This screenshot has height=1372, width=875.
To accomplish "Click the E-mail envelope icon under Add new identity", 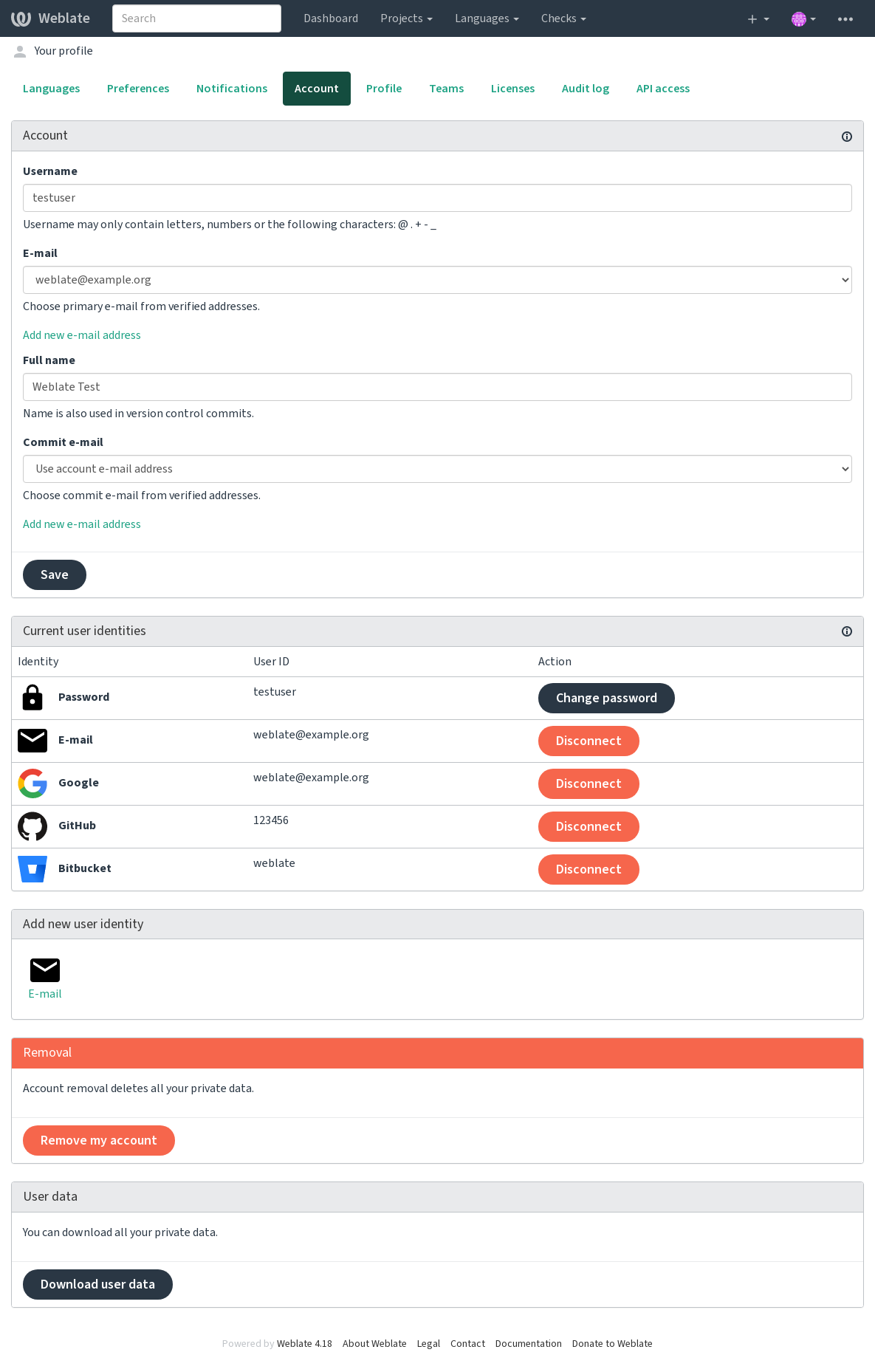I will [x=45, y=970].
